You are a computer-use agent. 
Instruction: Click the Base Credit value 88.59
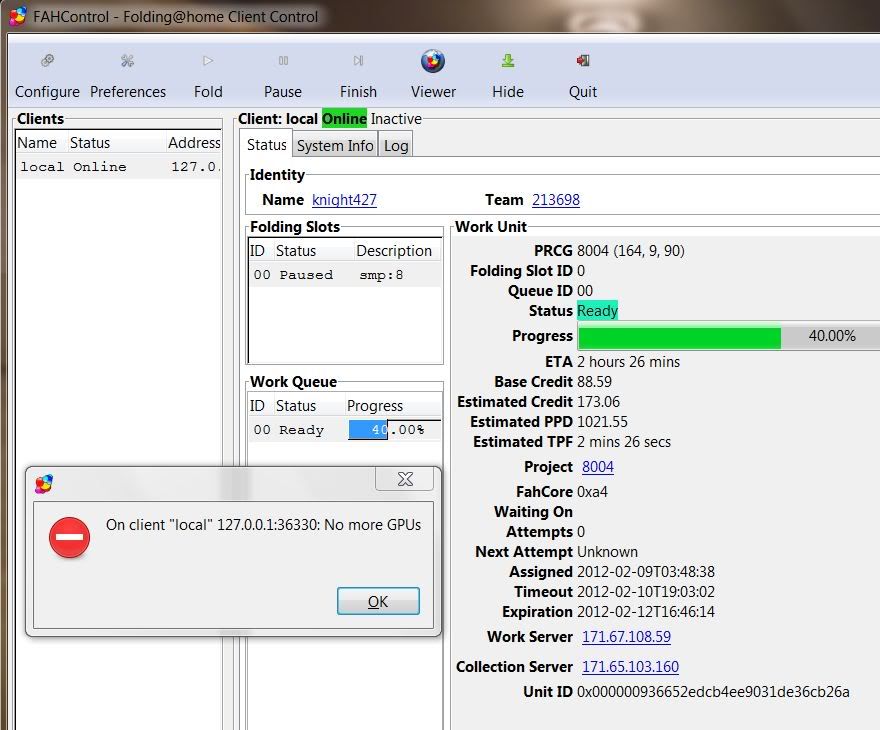pos(594,382)
